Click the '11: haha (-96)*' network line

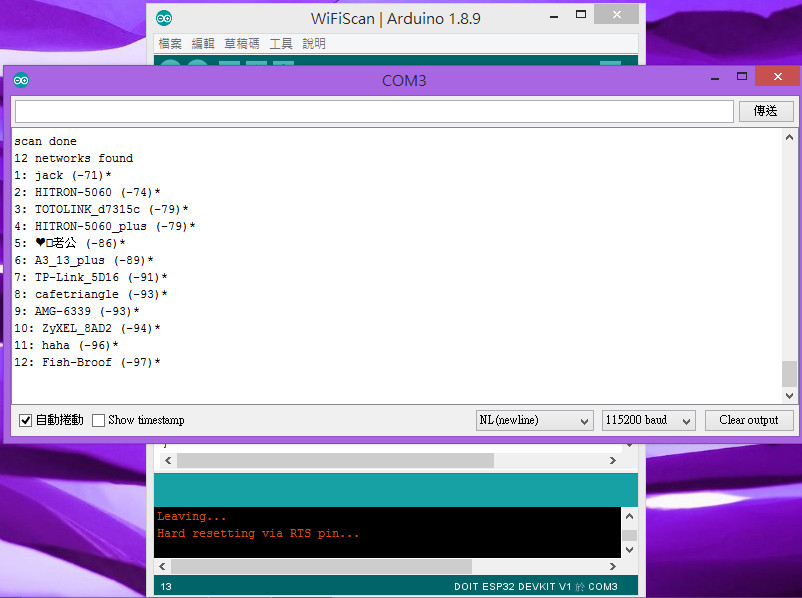point(66,345)
